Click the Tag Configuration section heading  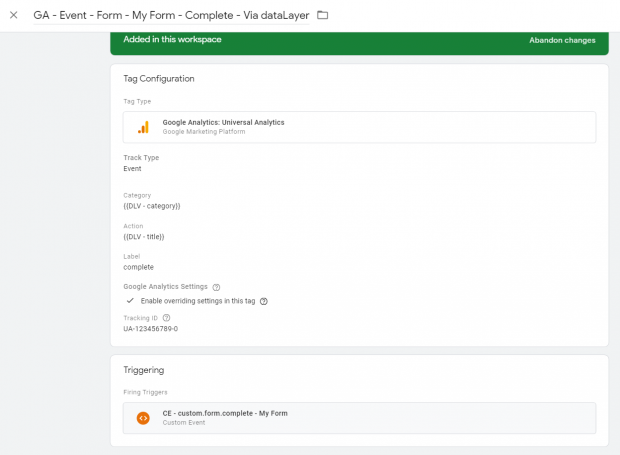[158, 79]
